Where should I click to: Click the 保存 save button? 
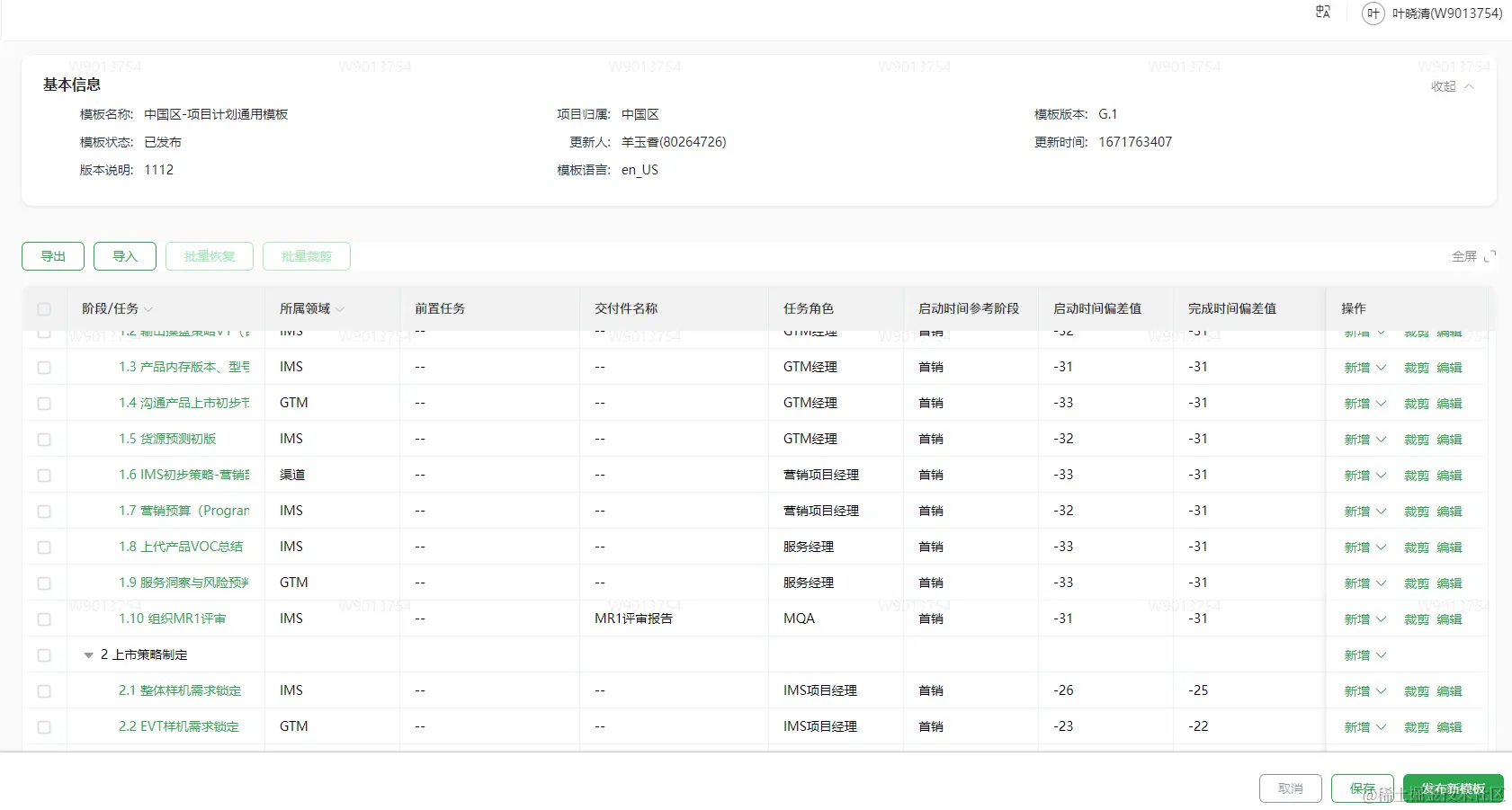tap(1363, 788)
